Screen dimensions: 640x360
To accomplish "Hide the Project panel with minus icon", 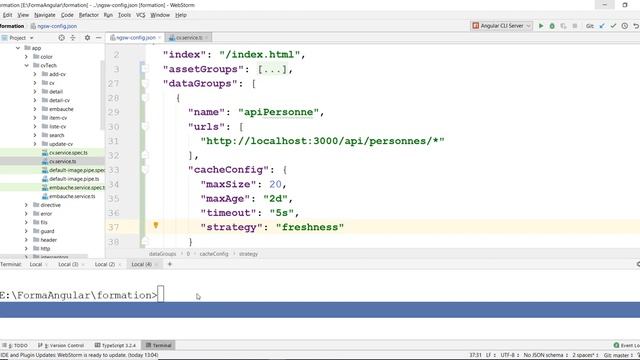I will click(98, 38).
